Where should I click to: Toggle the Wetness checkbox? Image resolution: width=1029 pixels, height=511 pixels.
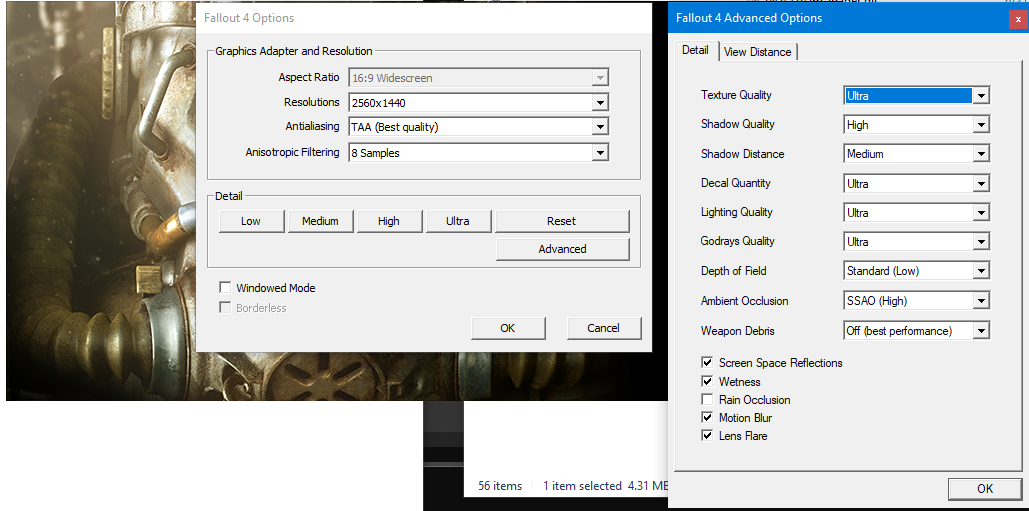(707, 382)
